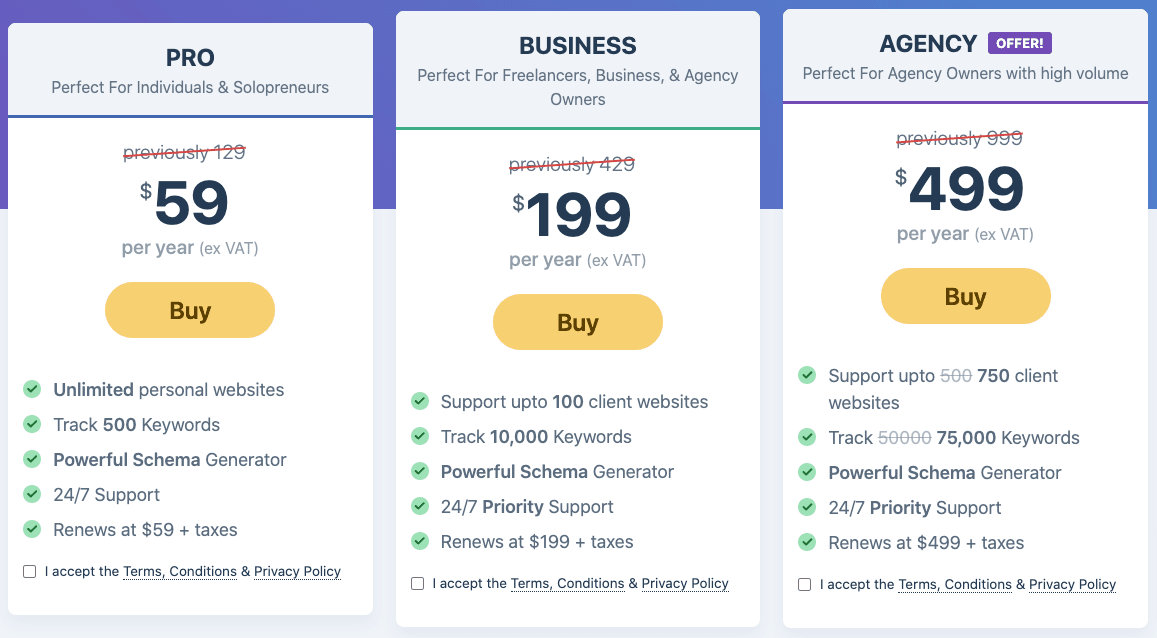Open Privacy Policy link under PRO plan
The height and width of the screenshot is (638, 1157).
pyautogui.click(x=297, y=572)
